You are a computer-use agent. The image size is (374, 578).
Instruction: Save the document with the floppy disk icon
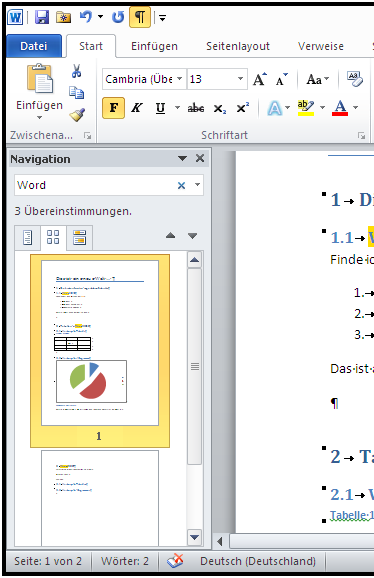(x=42, y=17)
